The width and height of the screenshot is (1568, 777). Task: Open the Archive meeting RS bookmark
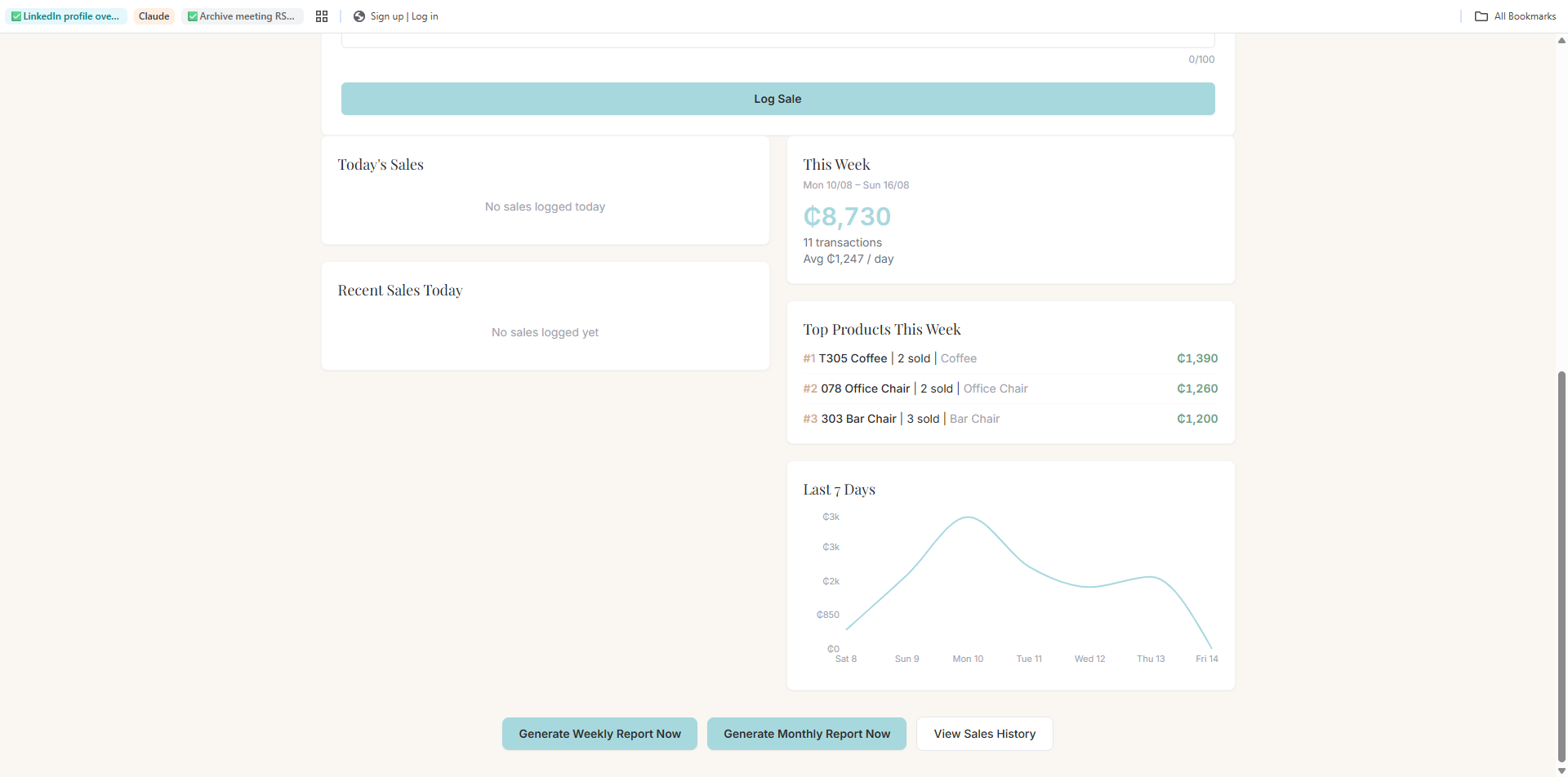point(243,16)
